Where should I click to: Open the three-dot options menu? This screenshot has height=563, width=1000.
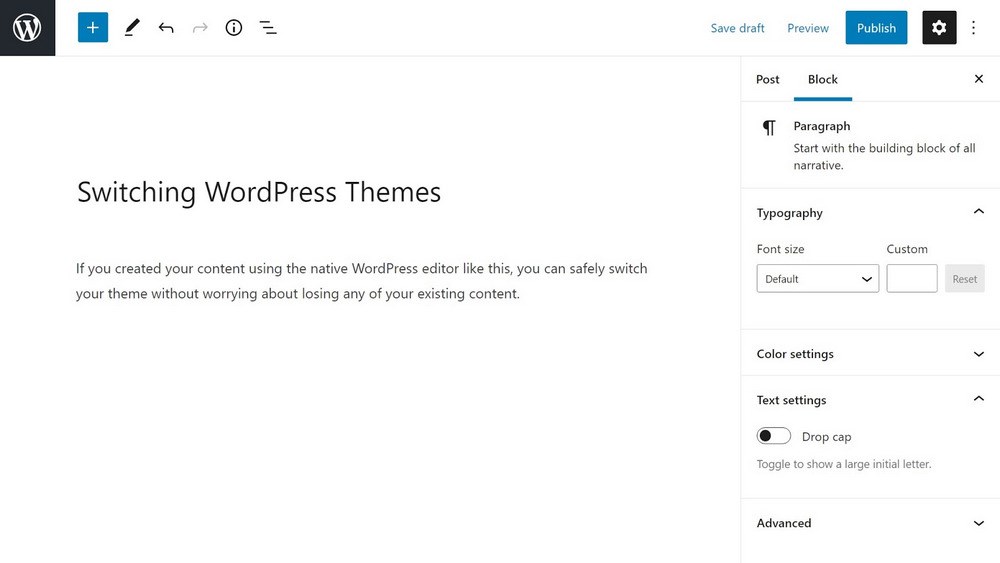[x=973, y=27]
